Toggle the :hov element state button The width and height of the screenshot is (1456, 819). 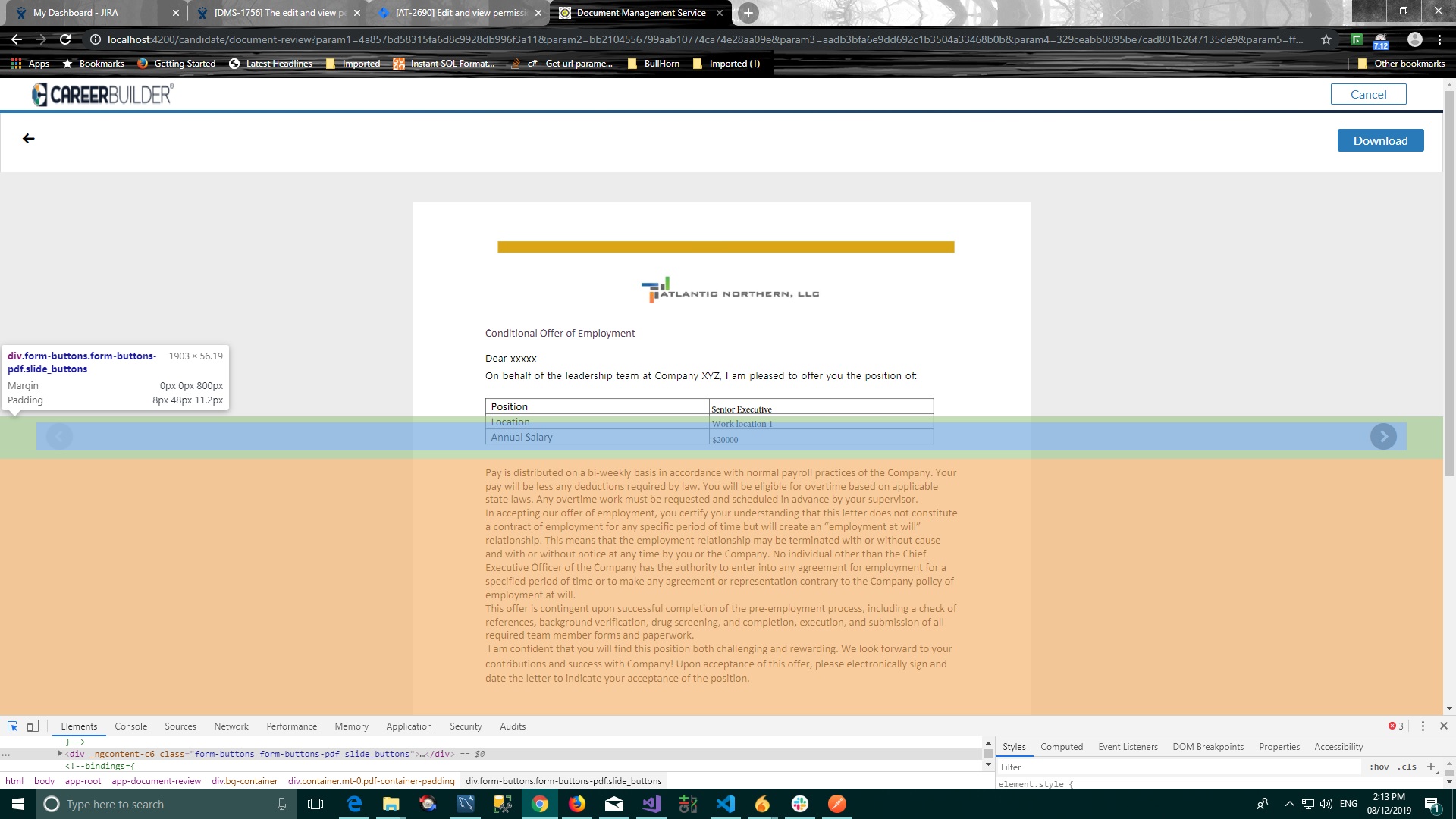click(1379, 767)
